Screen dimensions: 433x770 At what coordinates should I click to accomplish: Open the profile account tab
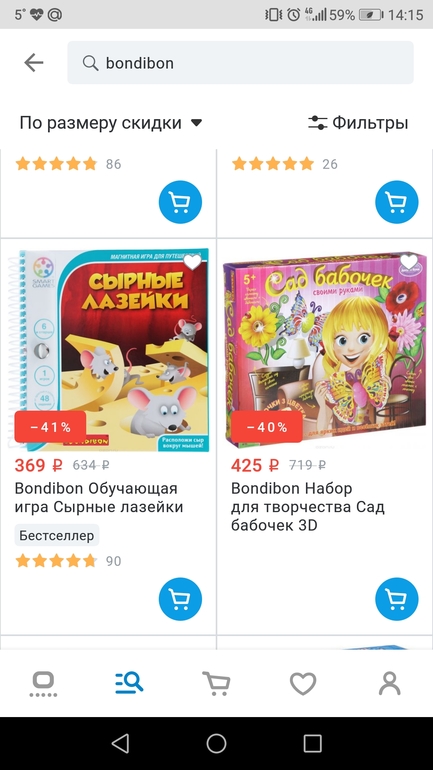click(390, 683)
